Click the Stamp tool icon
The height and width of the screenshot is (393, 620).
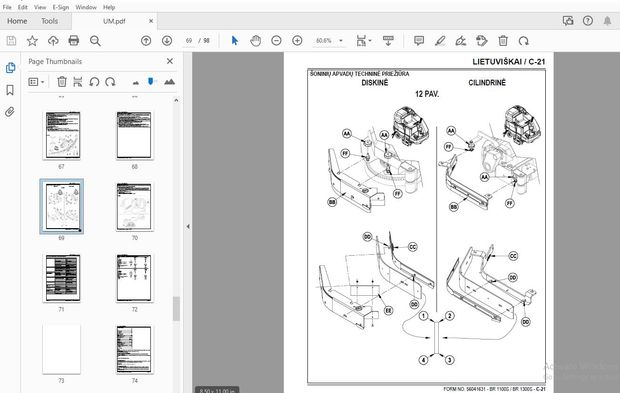(x=482, y=40)
